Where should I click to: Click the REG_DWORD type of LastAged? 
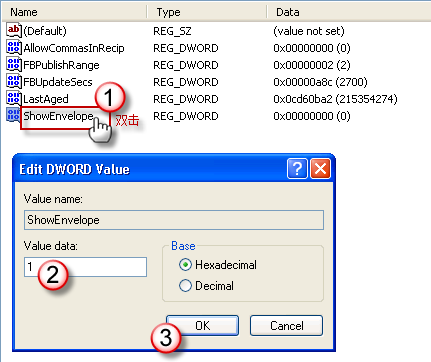tap(186, 99)
